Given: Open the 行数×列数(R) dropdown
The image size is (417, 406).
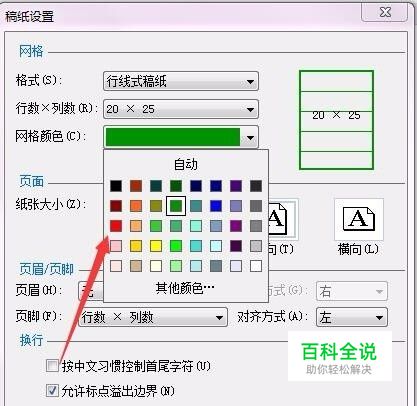Looking at the screenshot, I should point(181,109).
